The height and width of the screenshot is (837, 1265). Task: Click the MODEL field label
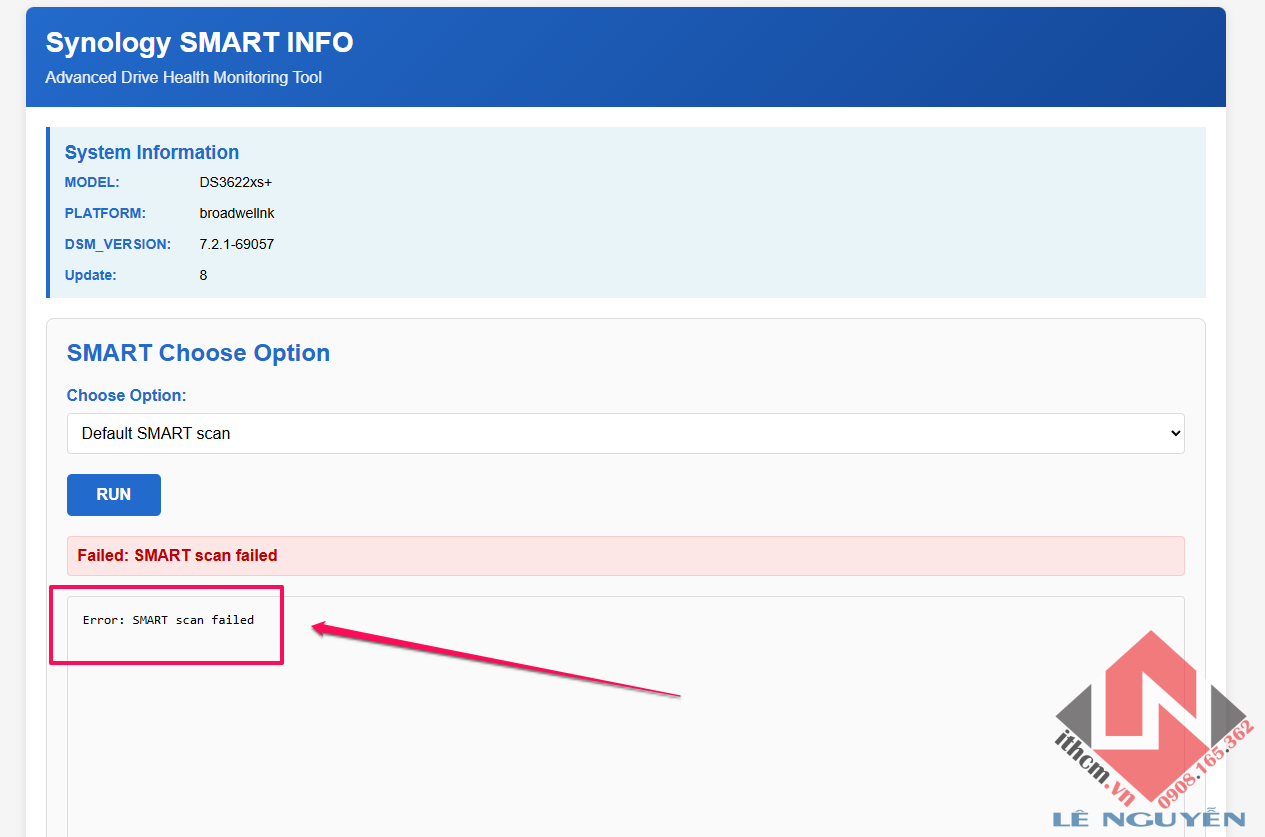coord(92,182)
